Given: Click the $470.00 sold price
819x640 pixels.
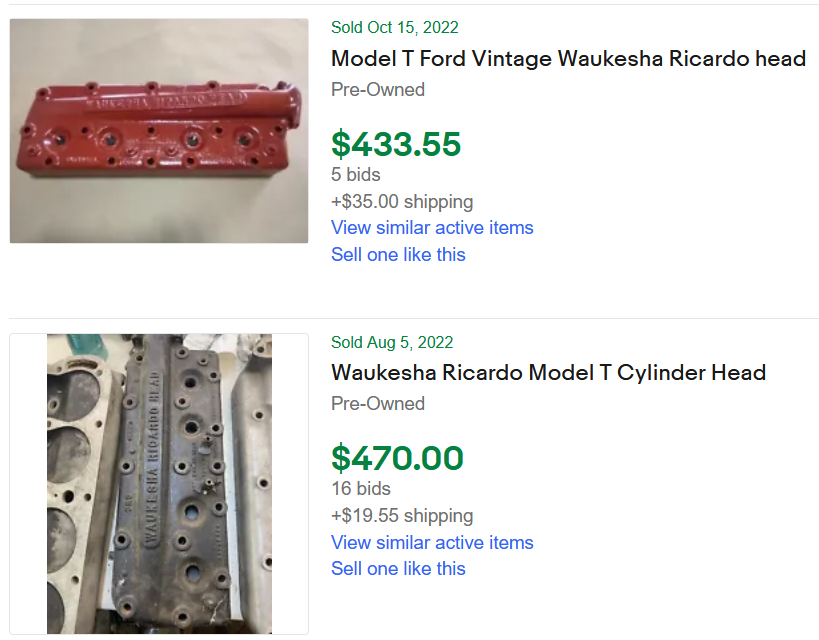Looking at the screenshot, I should tap(397, 459).
